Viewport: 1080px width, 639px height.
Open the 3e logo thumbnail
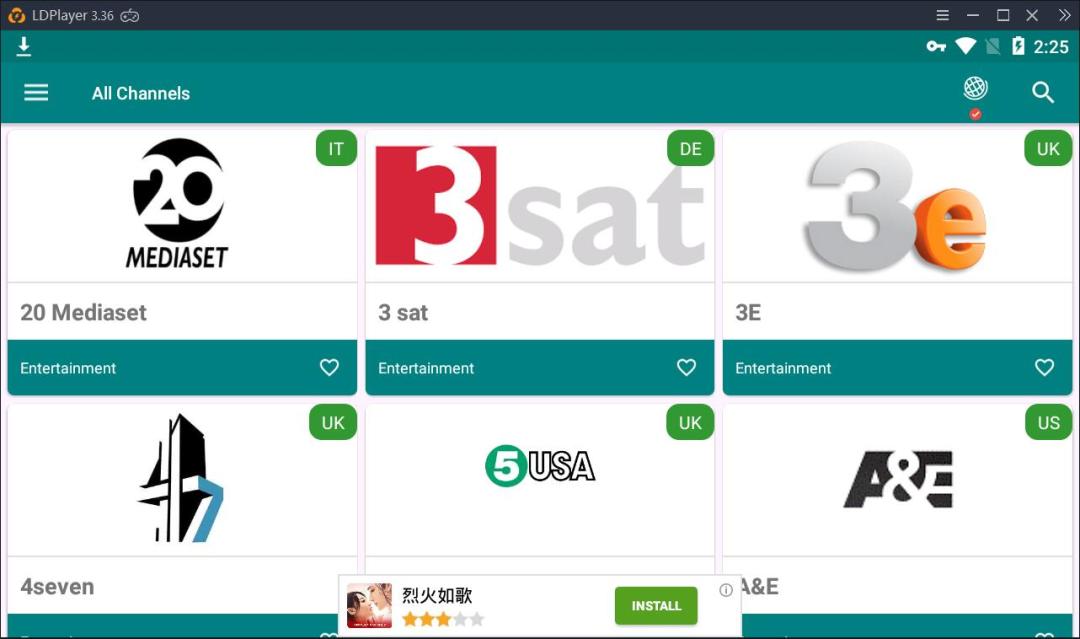(x=896, y=205)
